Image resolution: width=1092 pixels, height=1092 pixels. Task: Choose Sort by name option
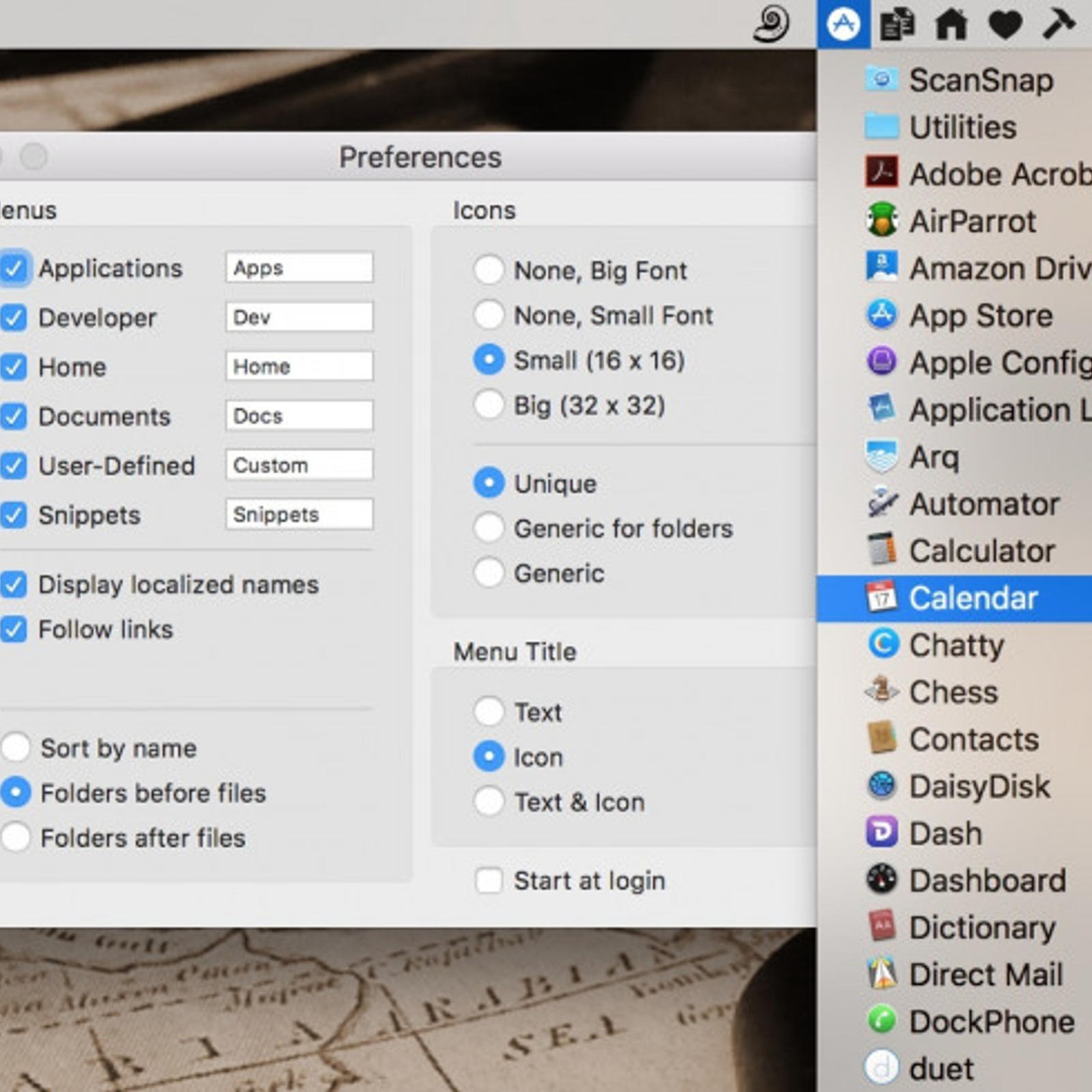pos(16,748)
